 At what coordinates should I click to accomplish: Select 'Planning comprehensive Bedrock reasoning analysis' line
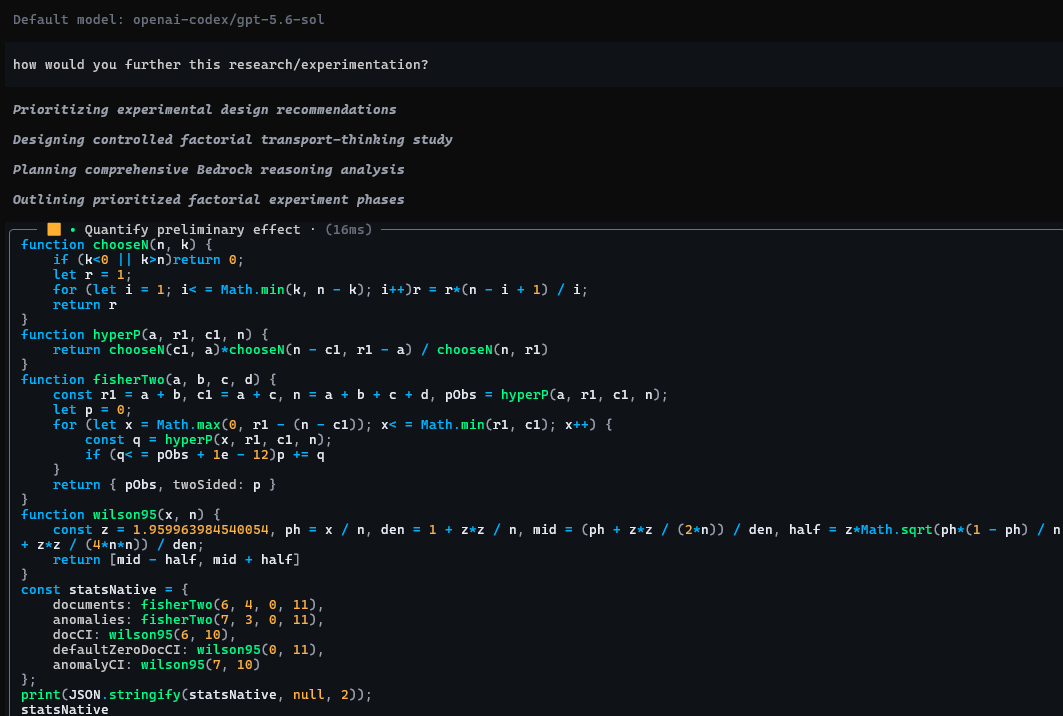coord(209,170)
